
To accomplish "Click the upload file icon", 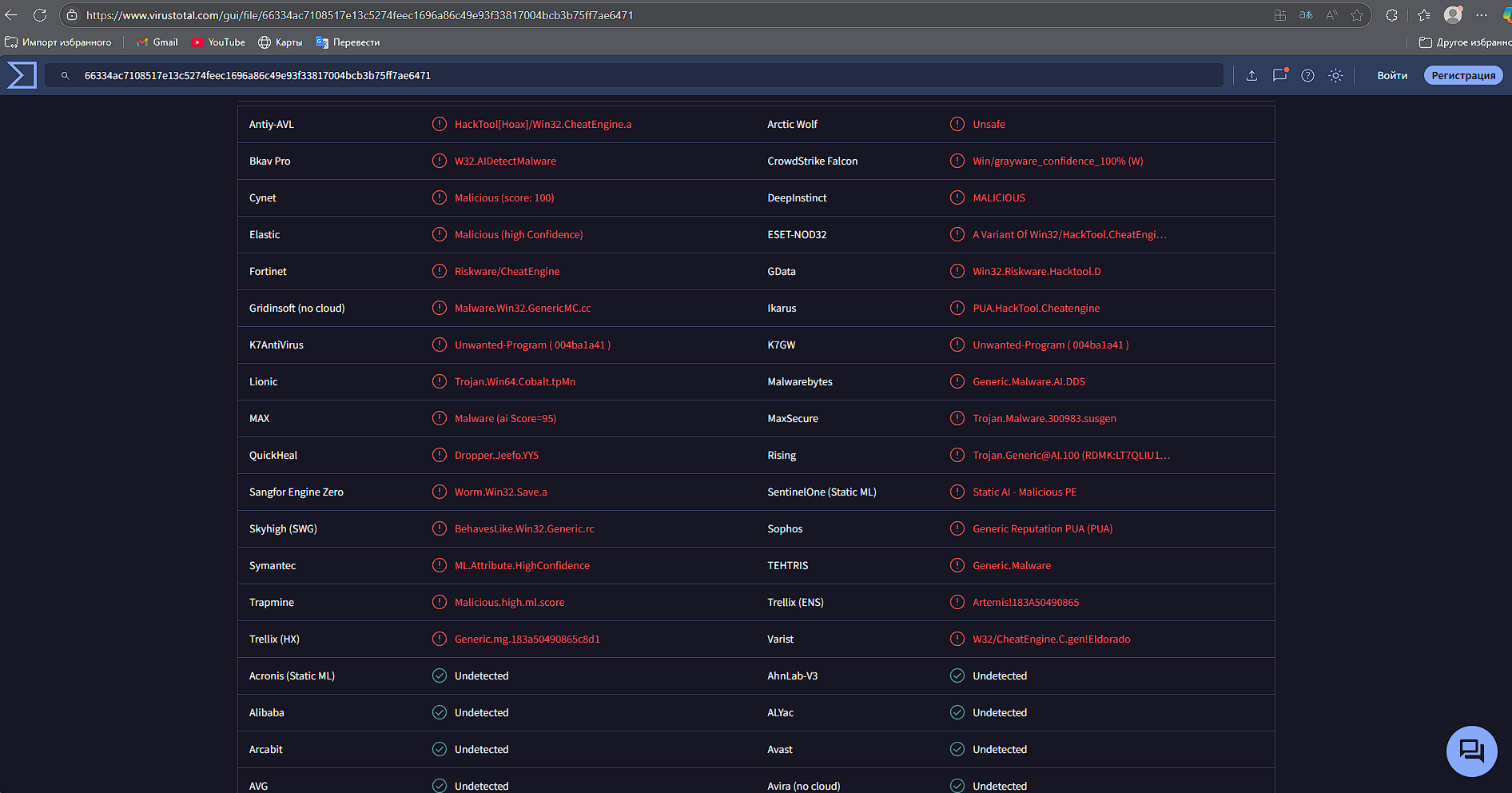I will [x=1251, y=75].
